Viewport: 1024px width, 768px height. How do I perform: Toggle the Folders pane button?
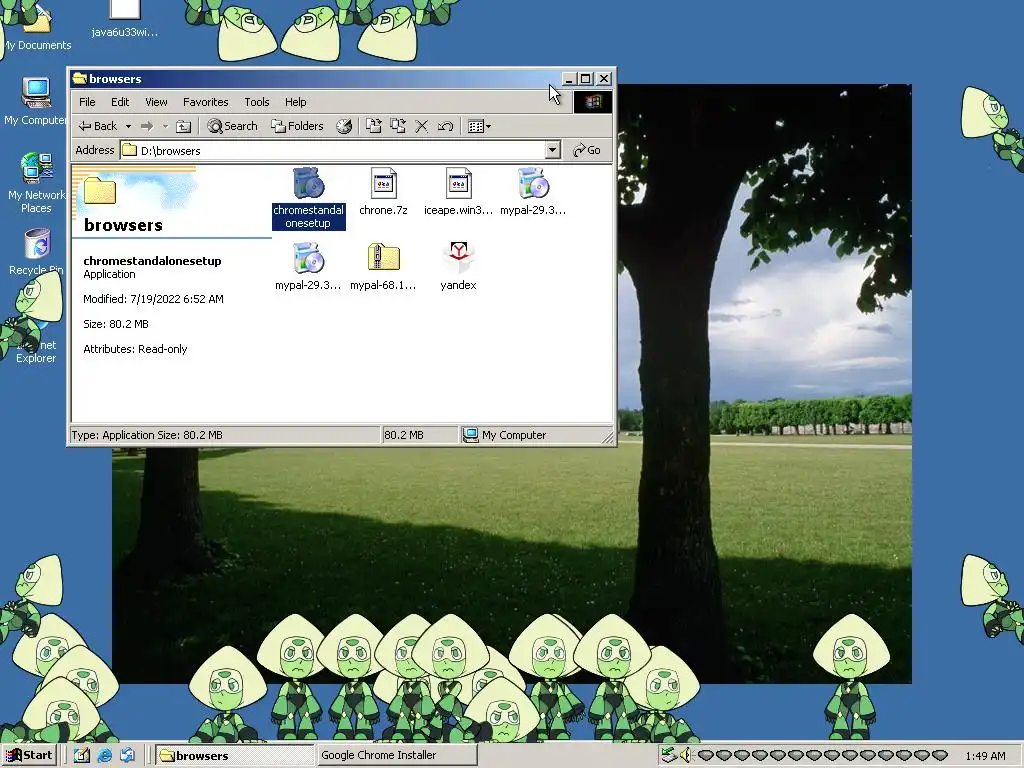click(297, 126)
